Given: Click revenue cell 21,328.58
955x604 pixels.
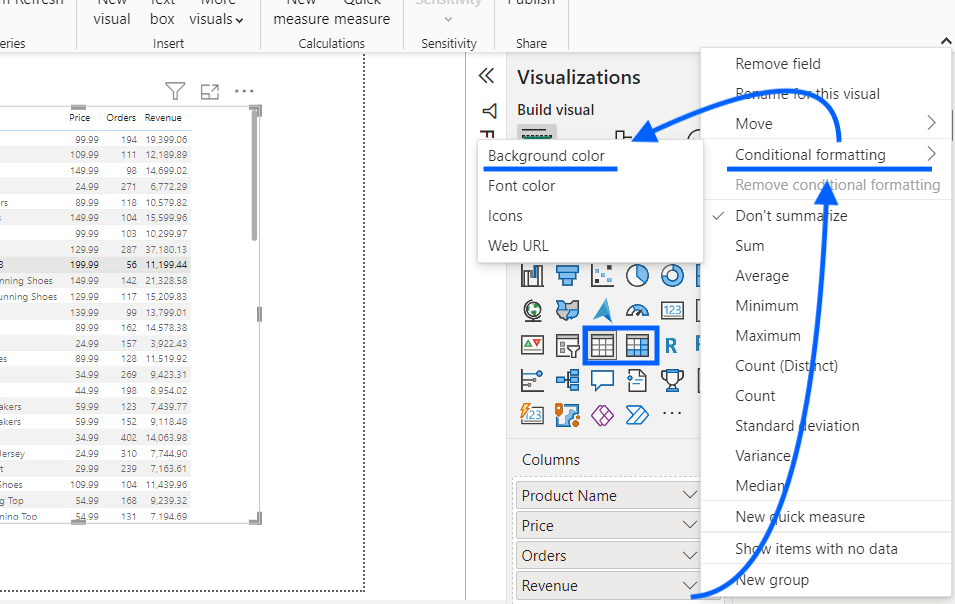Looking at the screenshot, I should pyautogui.click(x=166, y=281).
